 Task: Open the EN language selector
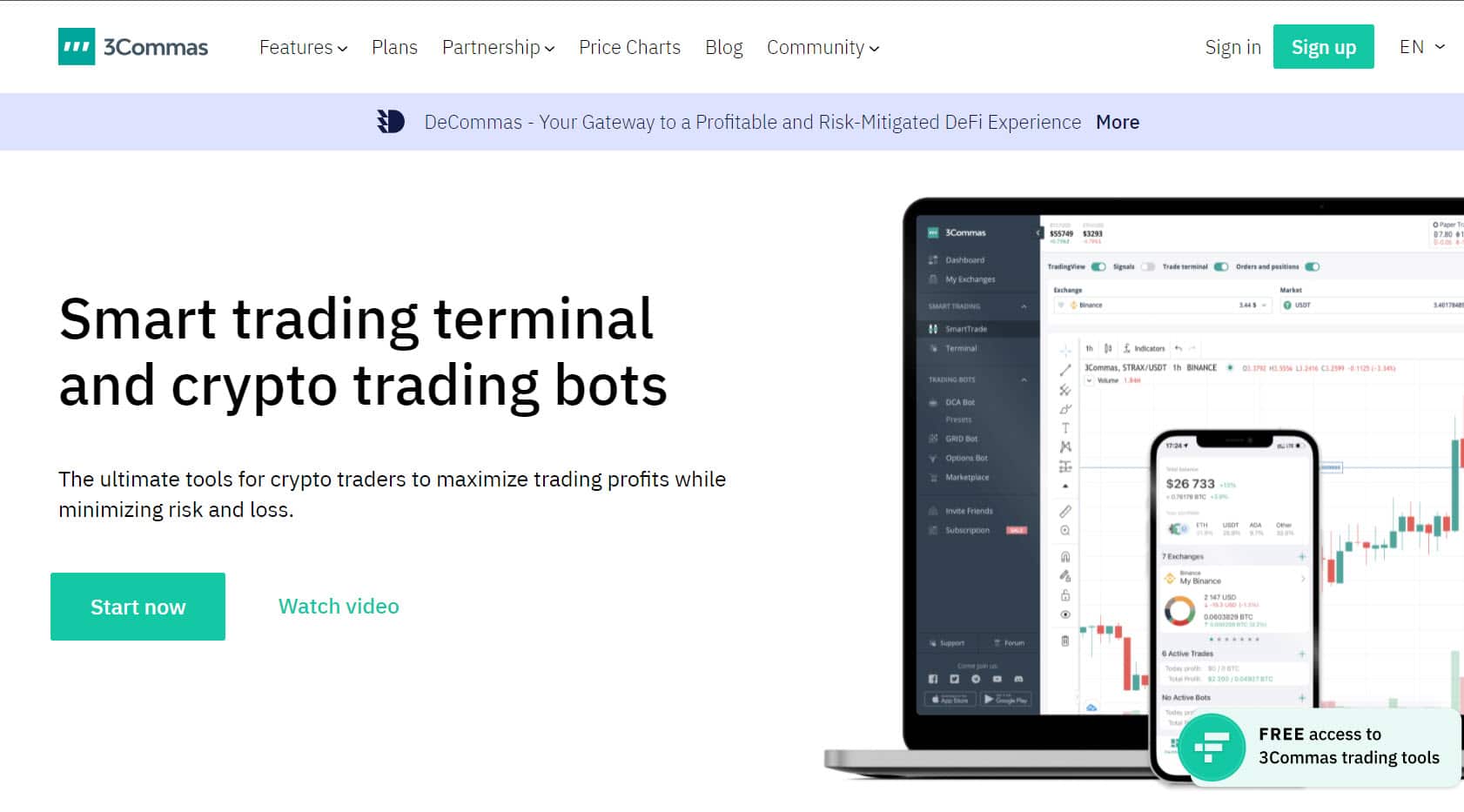pos(1421,47)
